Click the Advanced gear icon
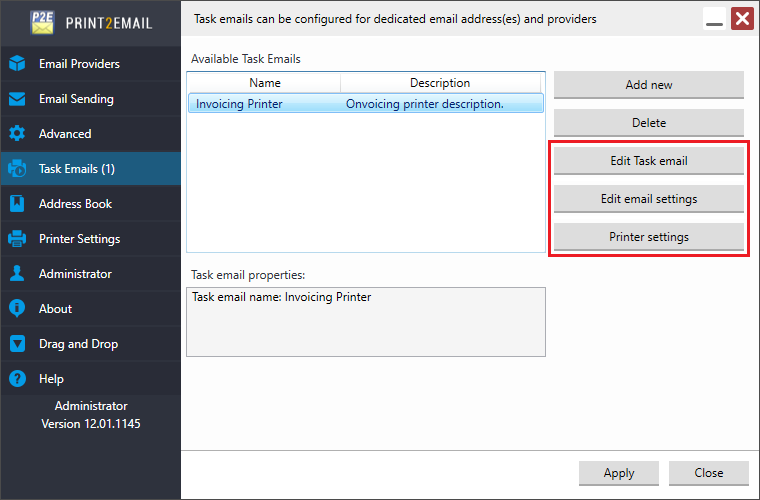760x500 pixels. pyautogui.click(x=17, y=134)
